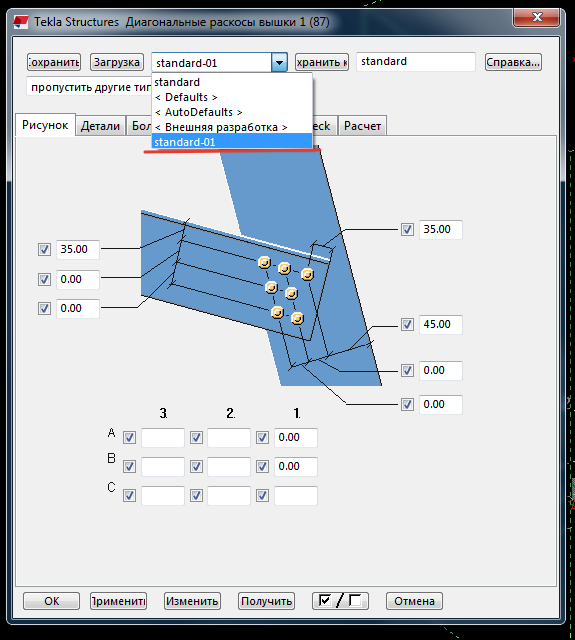Click the Отмена button
Image resolution: width=575 pixels, height=640 pixels.
pyautogui.click(x=414, y=601)
